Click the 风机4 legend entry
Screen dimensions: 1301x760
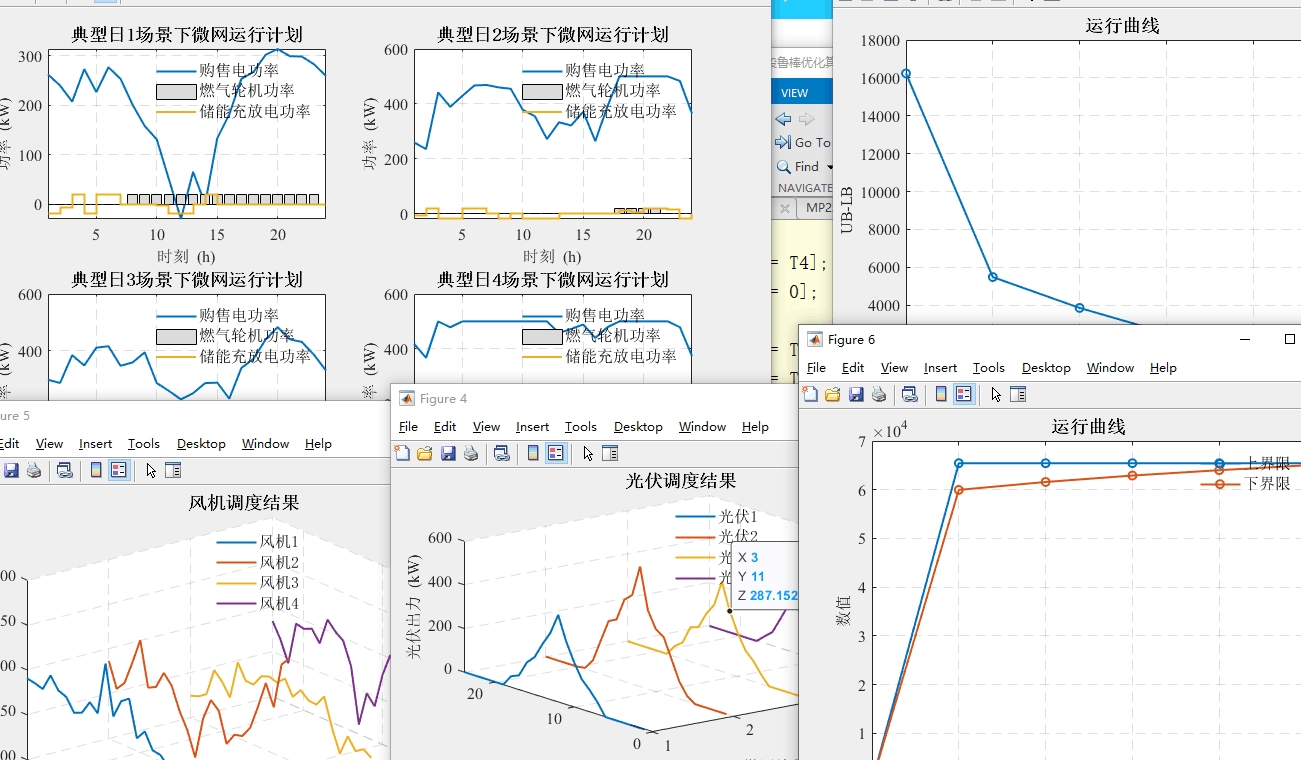click(258, 603)
